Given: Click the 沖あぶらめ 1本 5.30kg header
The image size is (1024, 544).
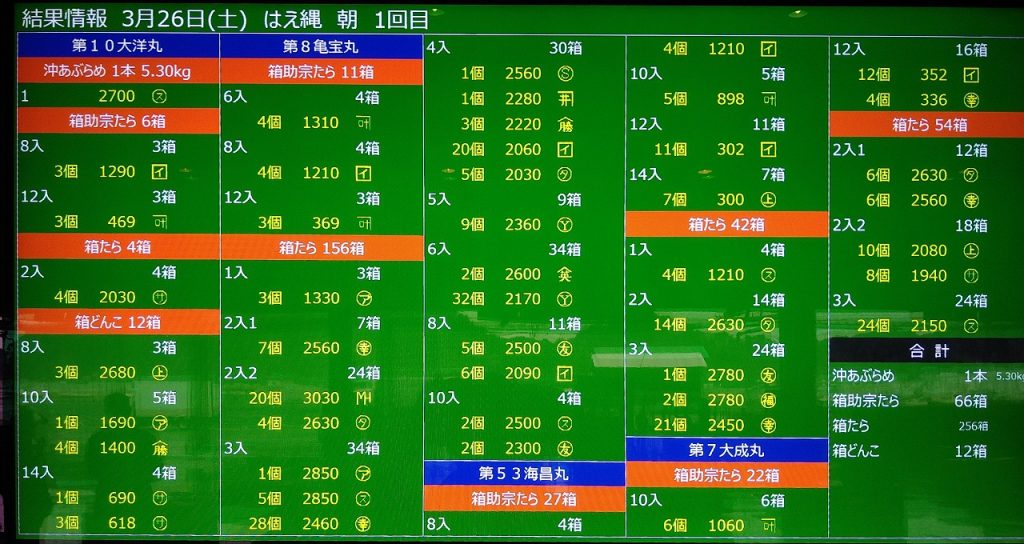Looking at the screenshot, I should click(118, 71).
